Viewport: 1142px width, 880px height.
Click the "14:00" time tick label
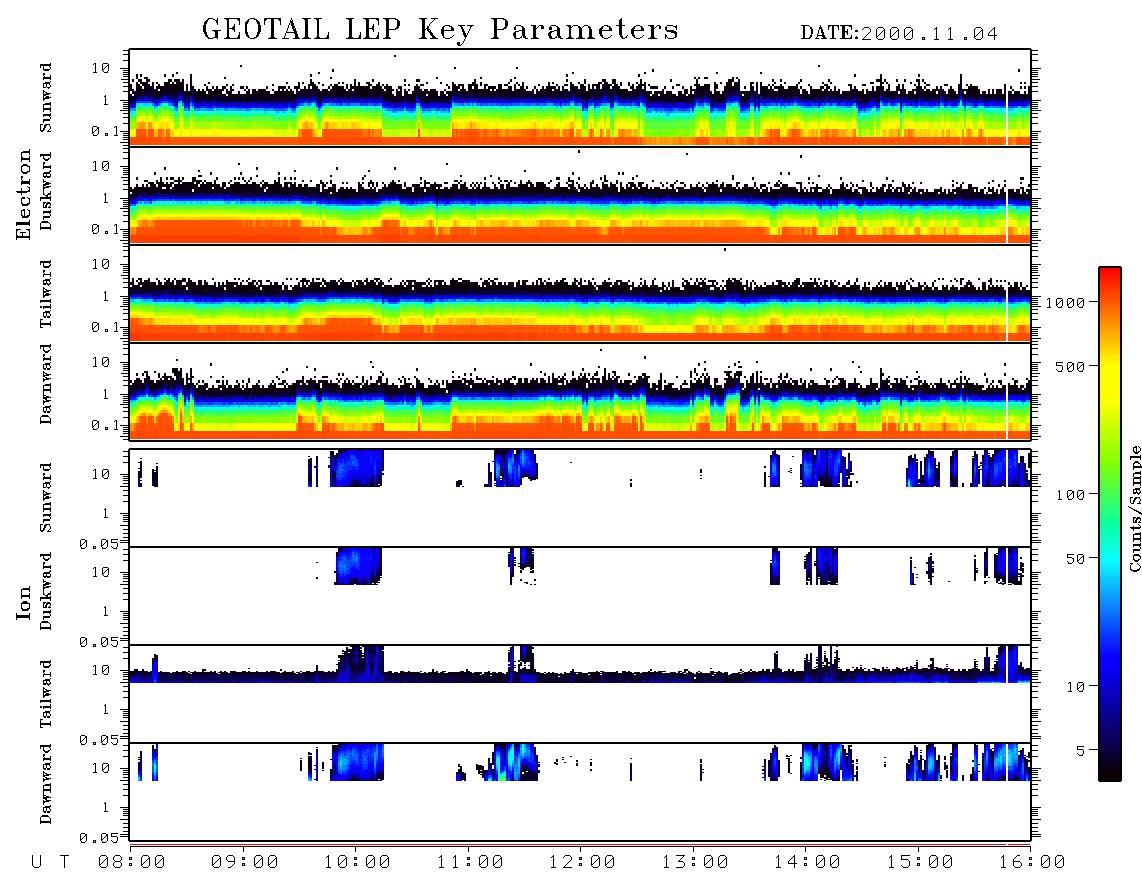click(807, 862)
